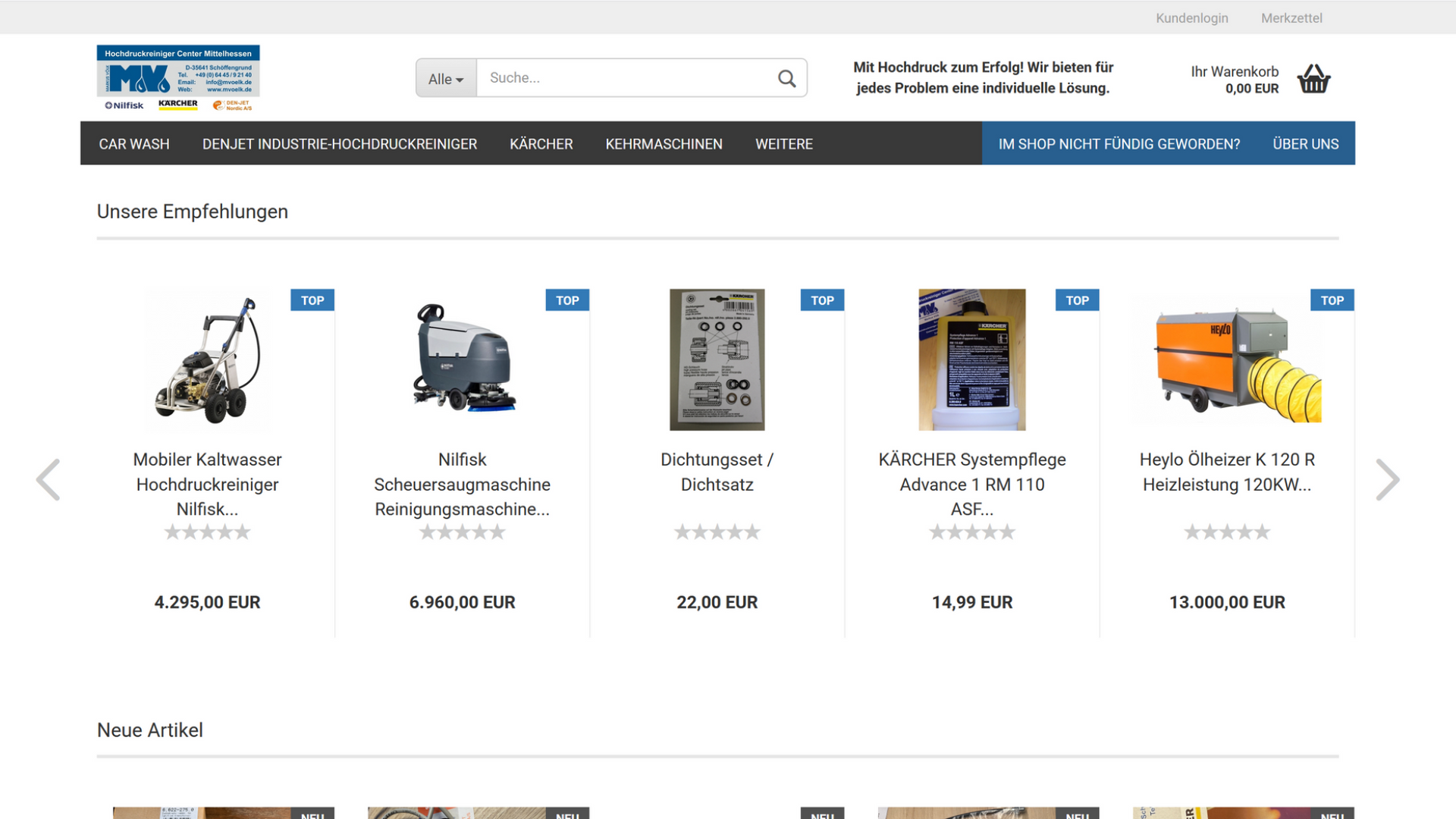Screen dimensions: 1456x819
Task: Click the 14,99 EUR price
Action: point(972,602)
